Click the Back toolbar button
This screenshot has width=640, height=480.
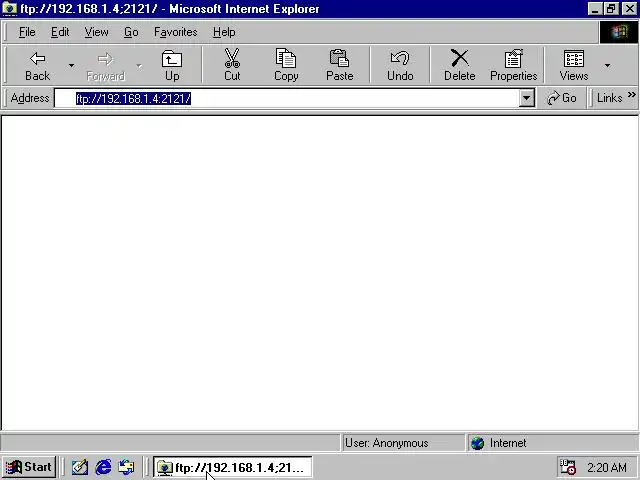click(37, 65)
